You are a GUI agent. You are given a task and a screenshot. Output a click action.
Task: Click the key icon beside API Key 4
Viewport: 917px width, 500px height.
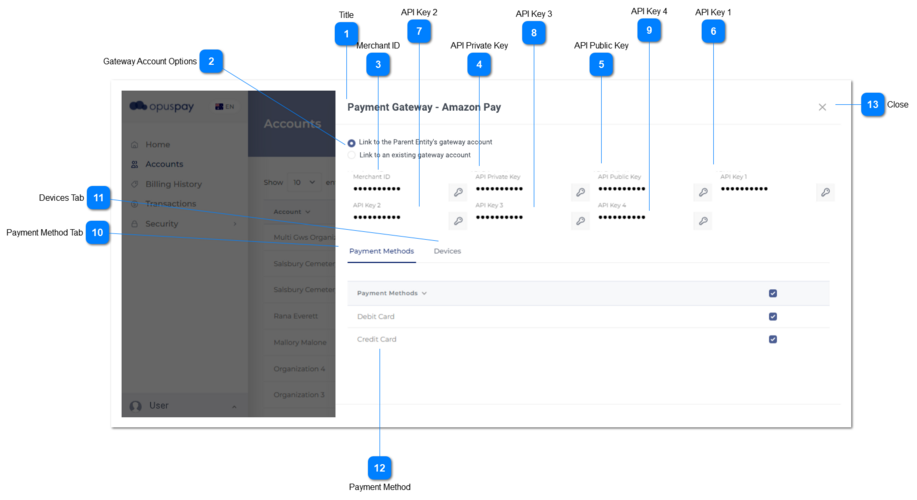click(702, 221)
